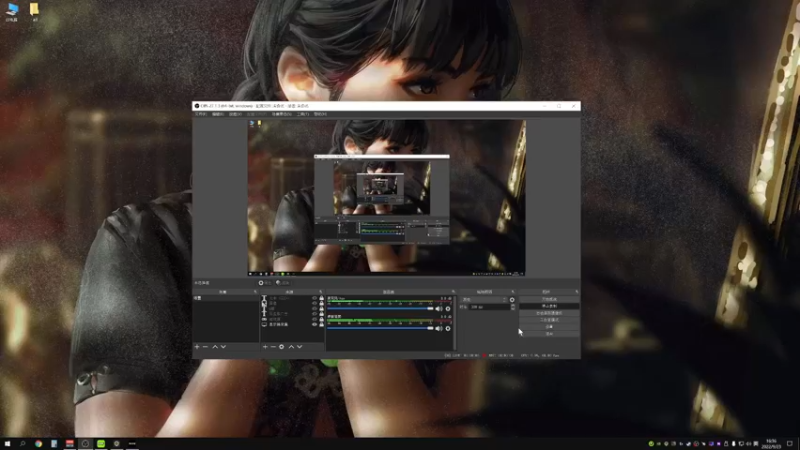Screen dimensions: 800x450
Task: Remove selected scene with minus icon
Action: [x=206, y=347]
